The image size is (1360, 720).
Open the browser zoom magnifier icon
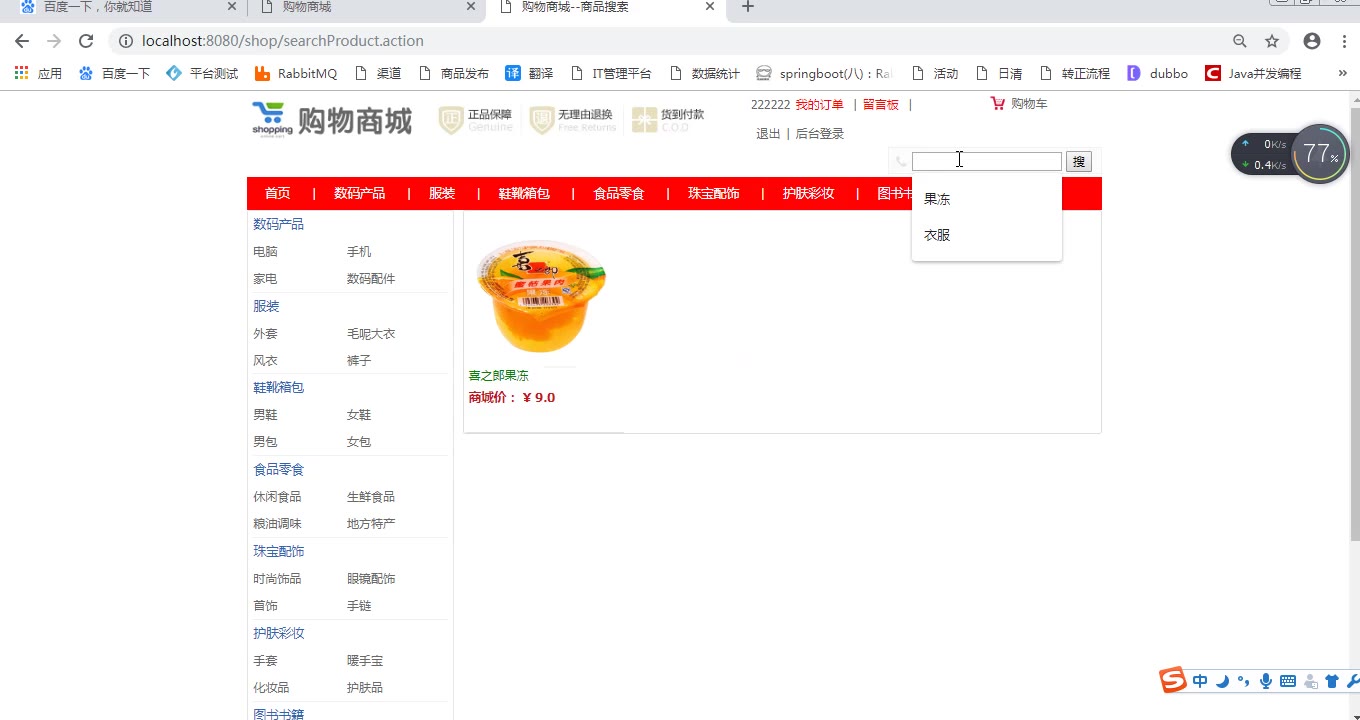pyautogui.click(x=1240, y=41)
